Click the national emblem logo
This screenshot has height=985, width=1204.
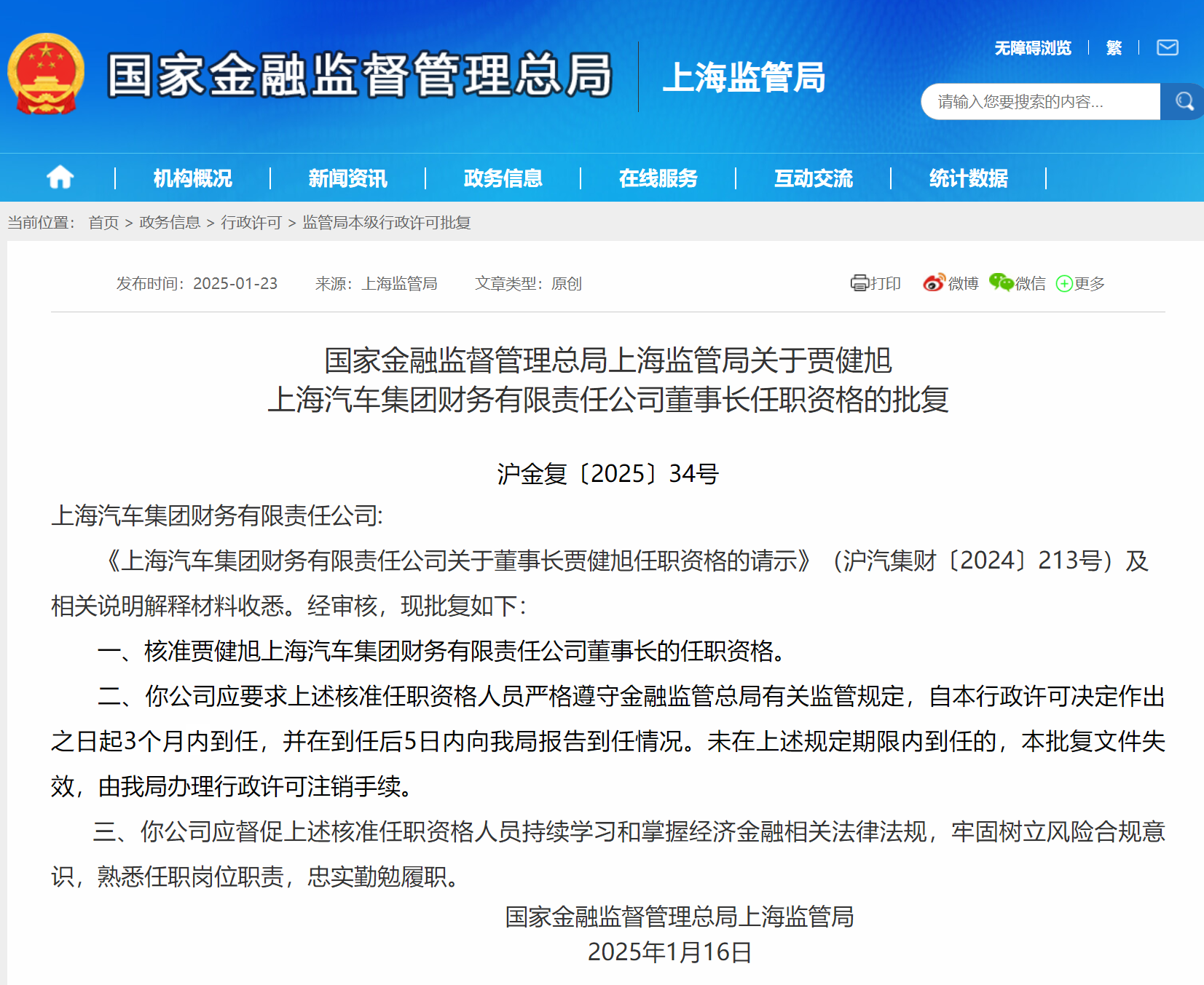click(x=46, y=74)
